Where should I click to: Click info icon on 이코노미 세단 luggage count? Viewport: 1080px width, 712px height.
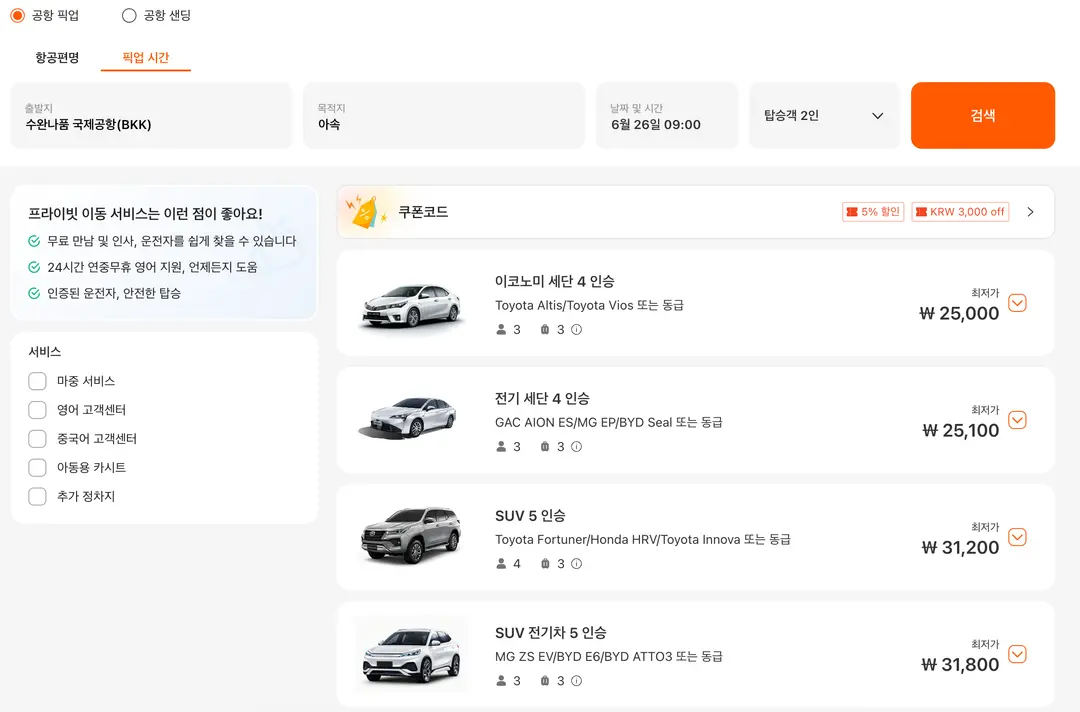click(577, 330)
